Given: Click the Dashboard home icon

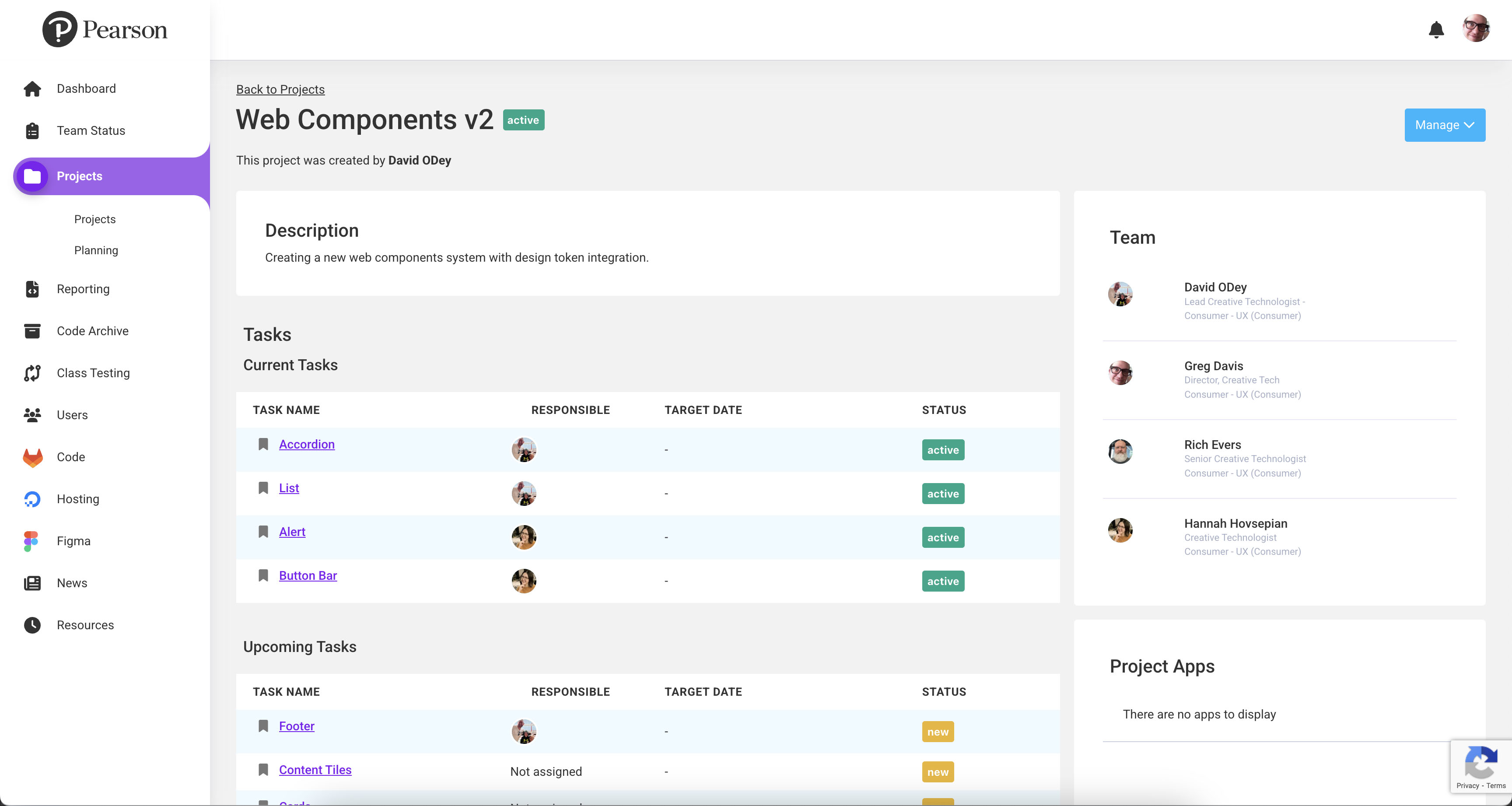Looking at the screenshot, I should 32,89.
